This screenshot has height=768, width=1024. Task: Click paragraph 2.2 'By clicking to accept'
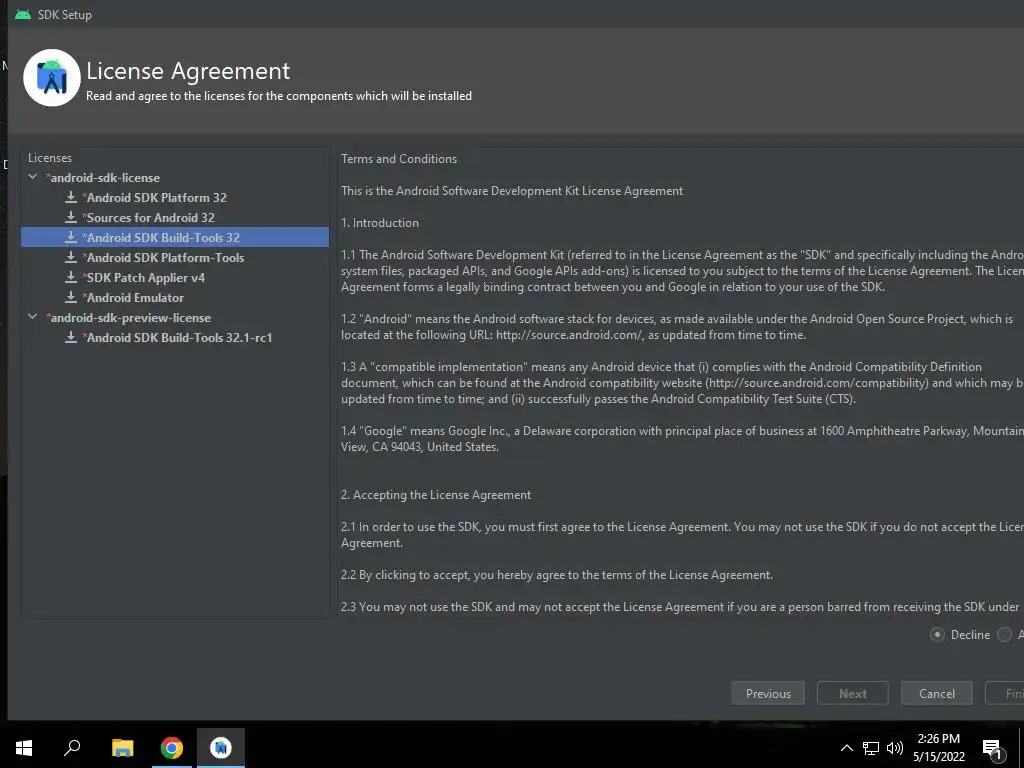point(557,575)
